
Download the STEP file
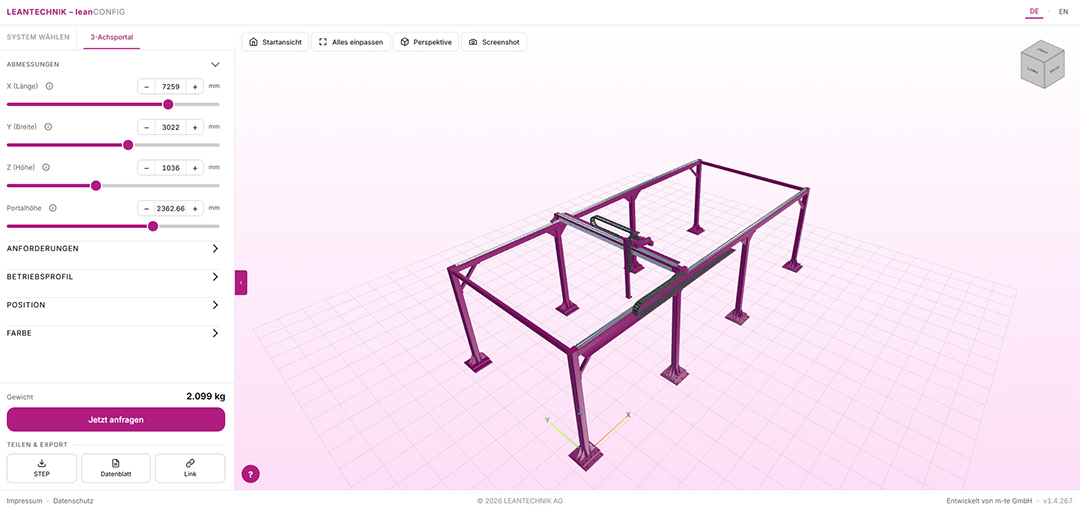point(41,468)
